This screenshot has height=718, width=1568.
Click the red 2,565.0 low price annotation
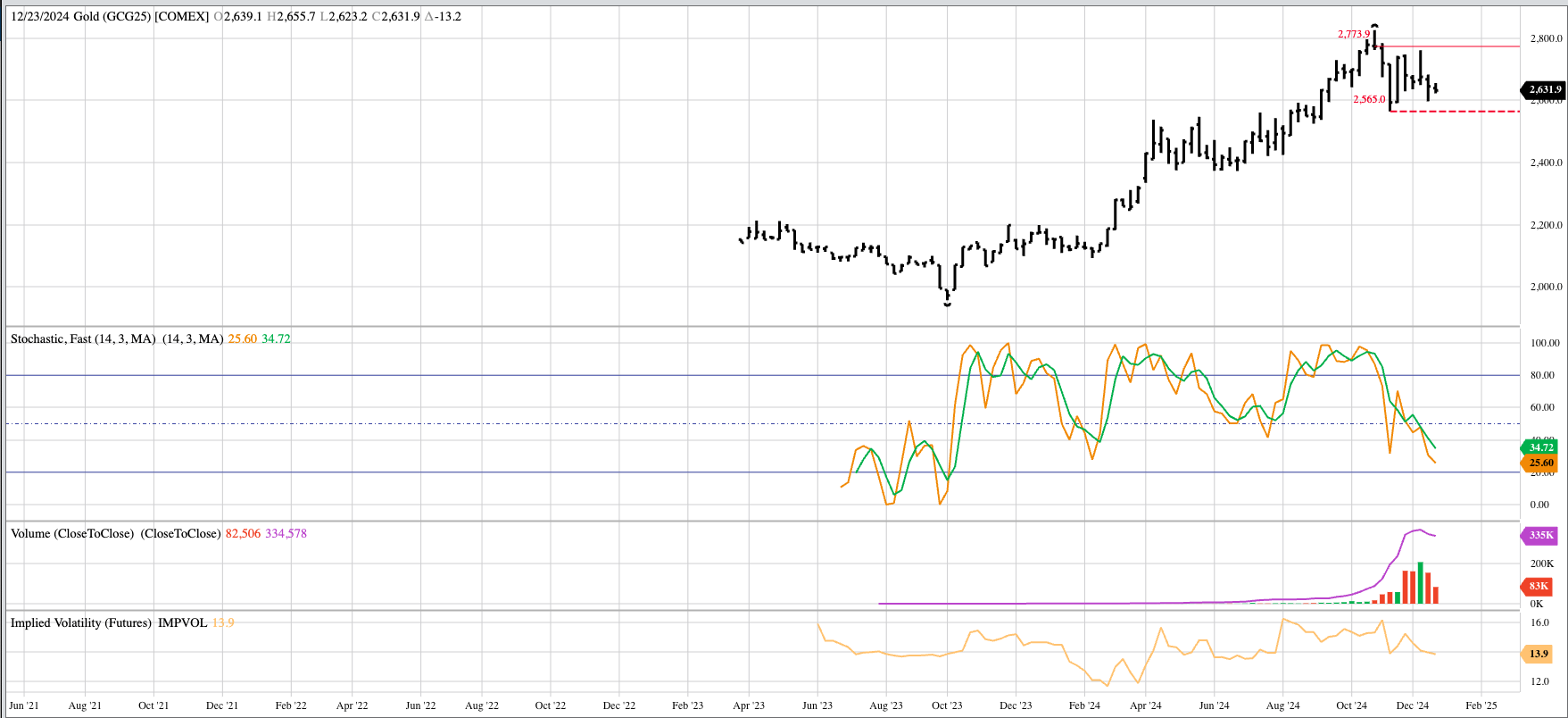1369,99
